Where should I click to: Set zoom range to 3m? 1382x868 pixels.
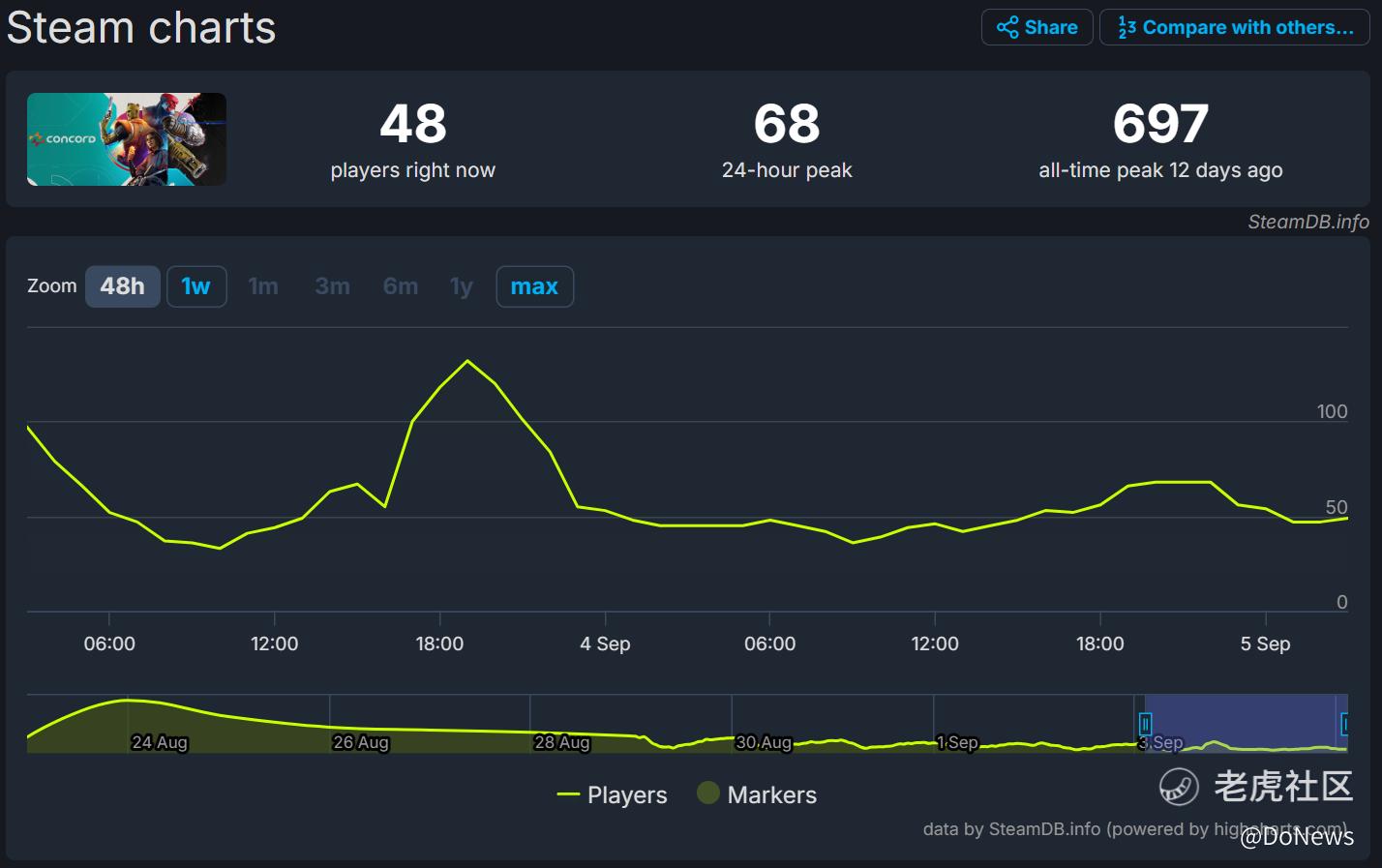tap(332, 286)
